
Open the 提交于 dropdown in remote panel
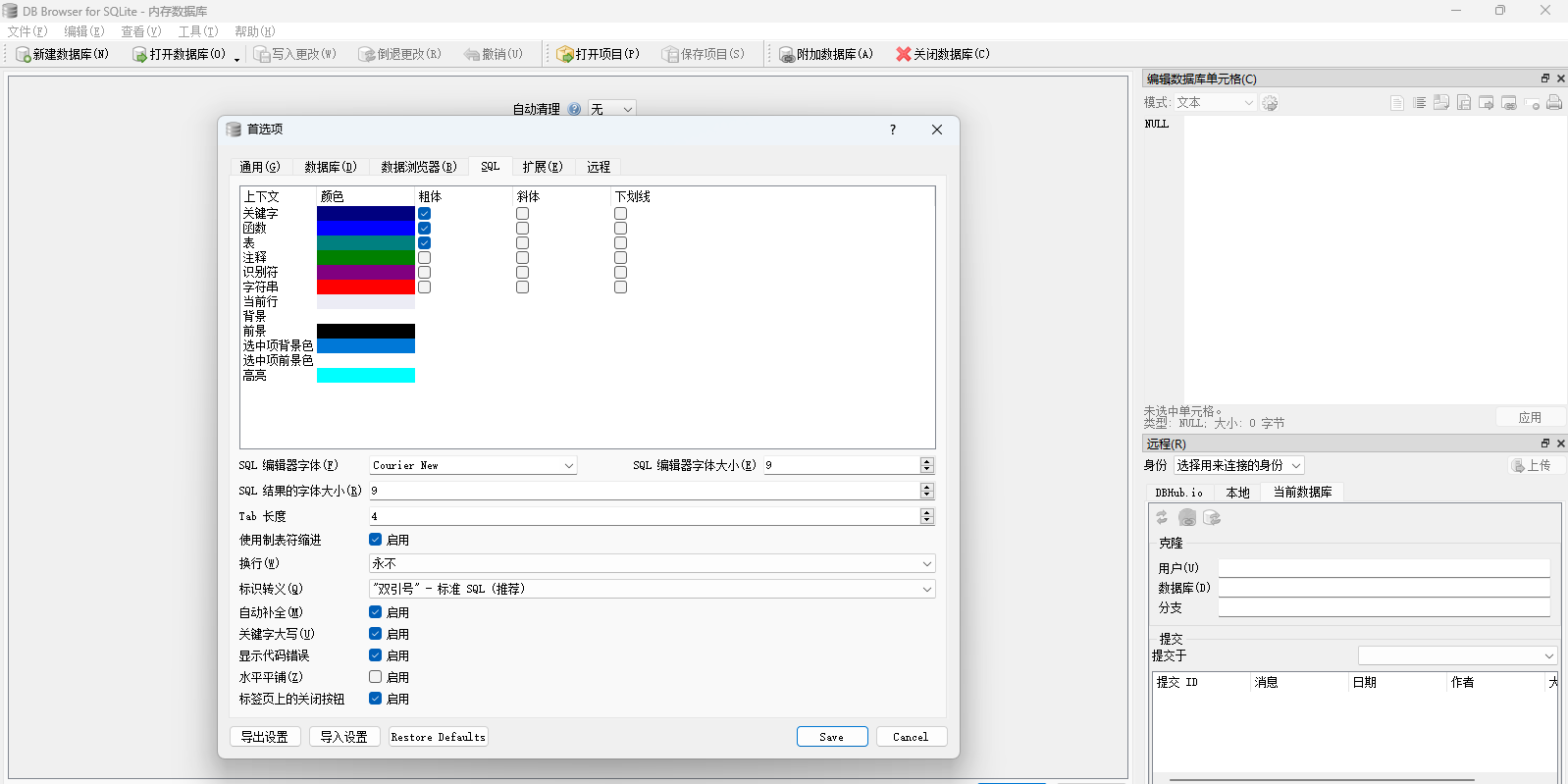click(x=1458, y=655)
